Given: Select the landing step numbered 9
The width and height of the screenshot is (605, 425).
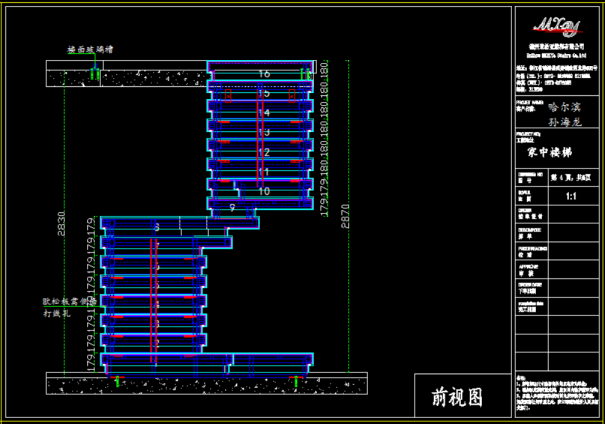Looking at the screenshot, I should coord(232,208).
